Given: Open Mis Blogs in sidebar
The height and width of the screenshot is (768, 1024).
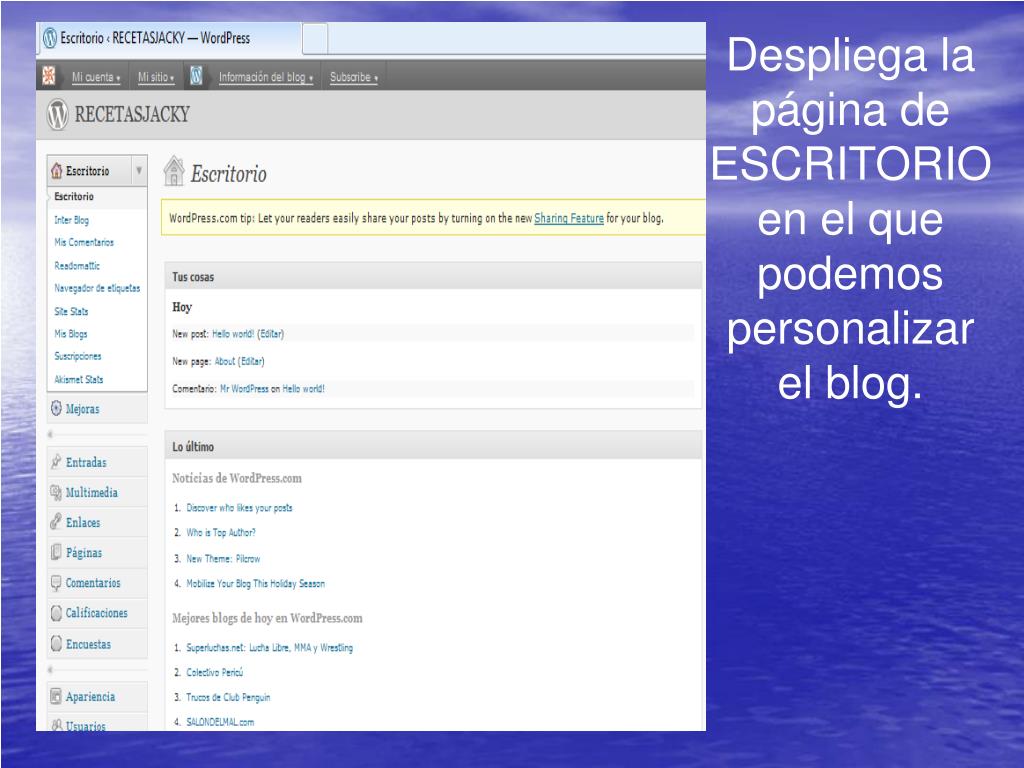Looking at the screenshot, I should (x=71, y=334).
